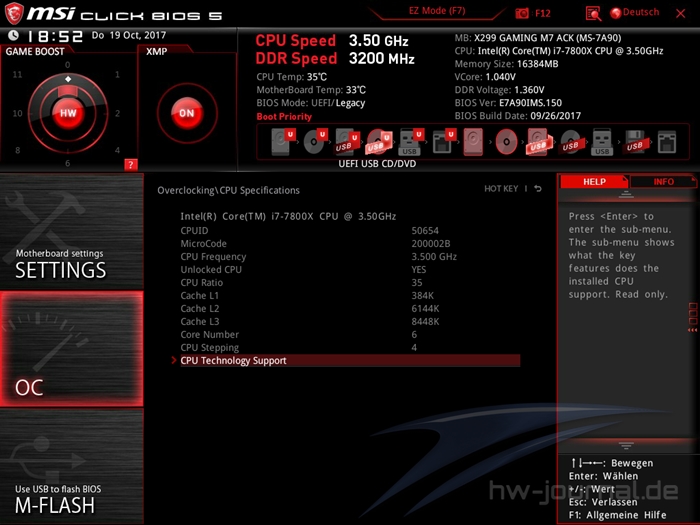Select the legacy USB key boot icon
The height and width of the screenshot is (525, 700).
(x=602, y=142)
